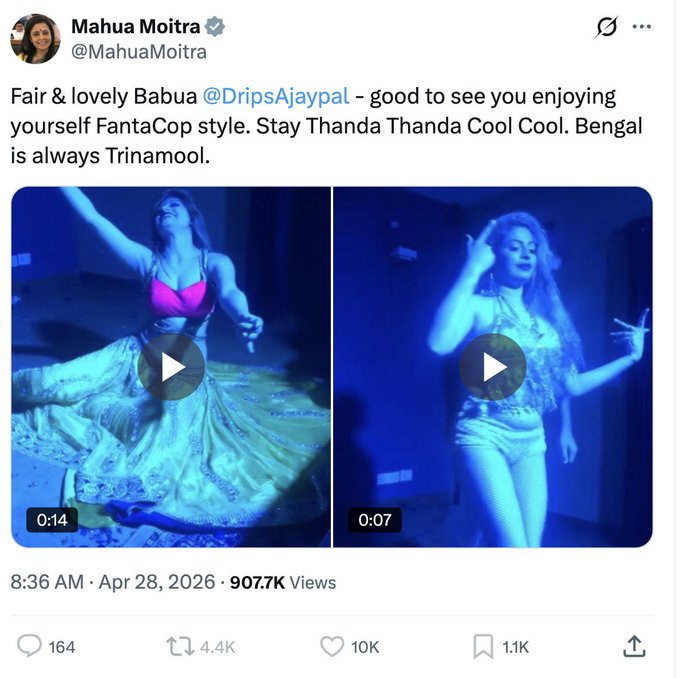
Task: Like the tweet with the heart icon
Action: (x=331, y=647)
